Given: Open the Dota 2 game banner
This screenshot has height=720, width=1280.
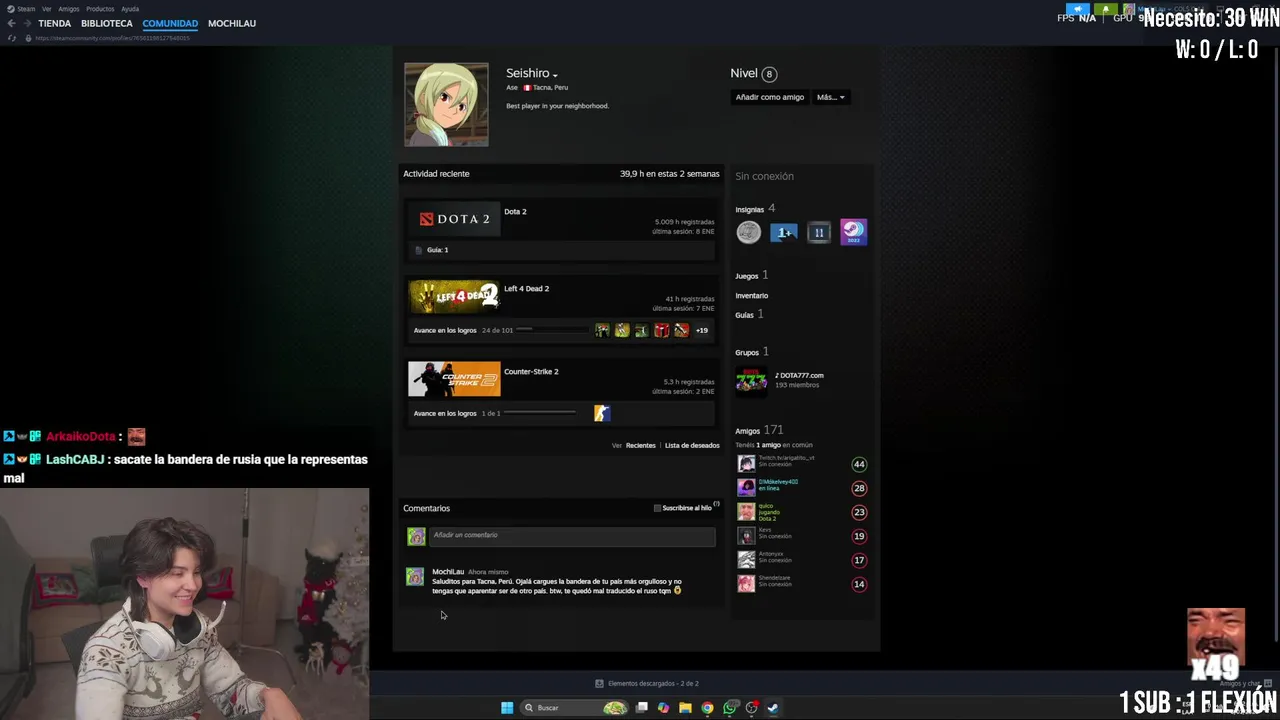Looking at the screenshot, I should [x=454, y=219].
